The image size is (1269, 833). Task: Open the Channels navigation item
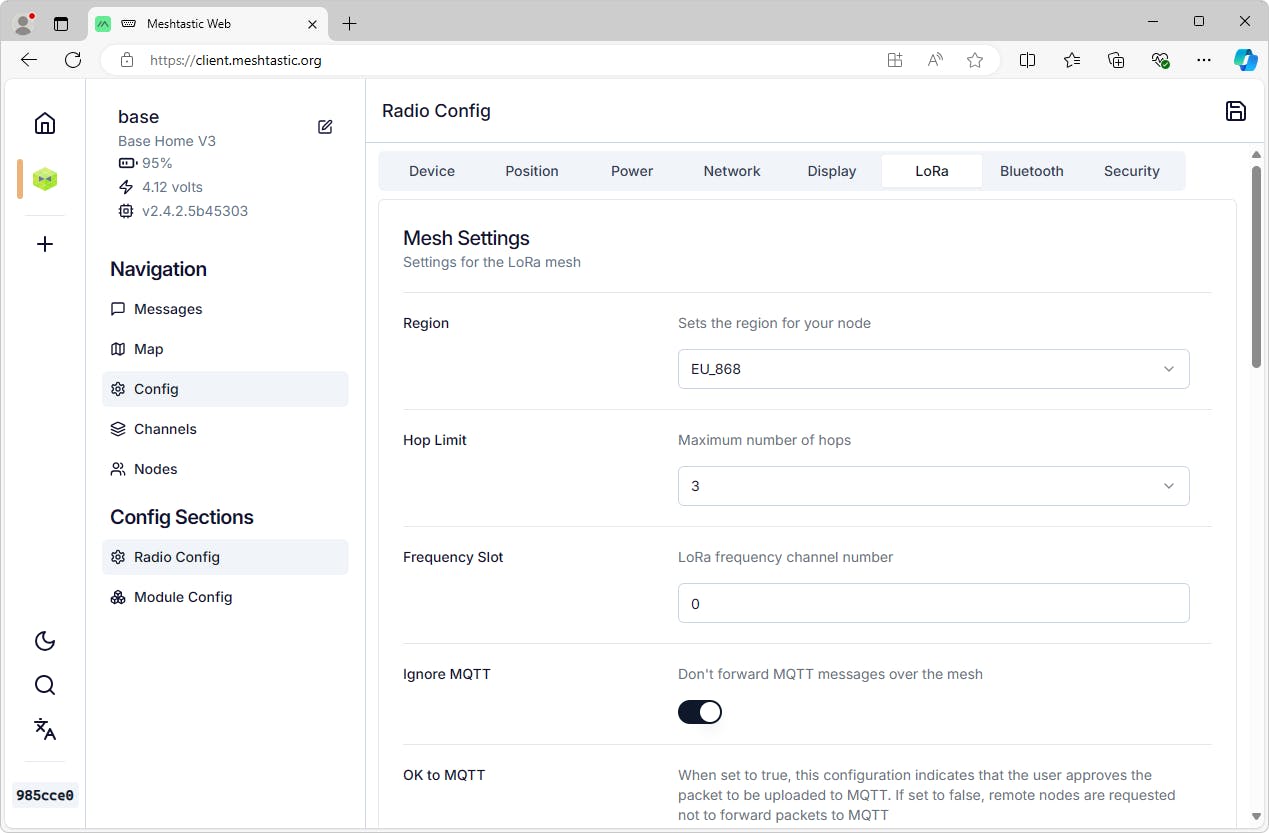(x=165, y=429)
